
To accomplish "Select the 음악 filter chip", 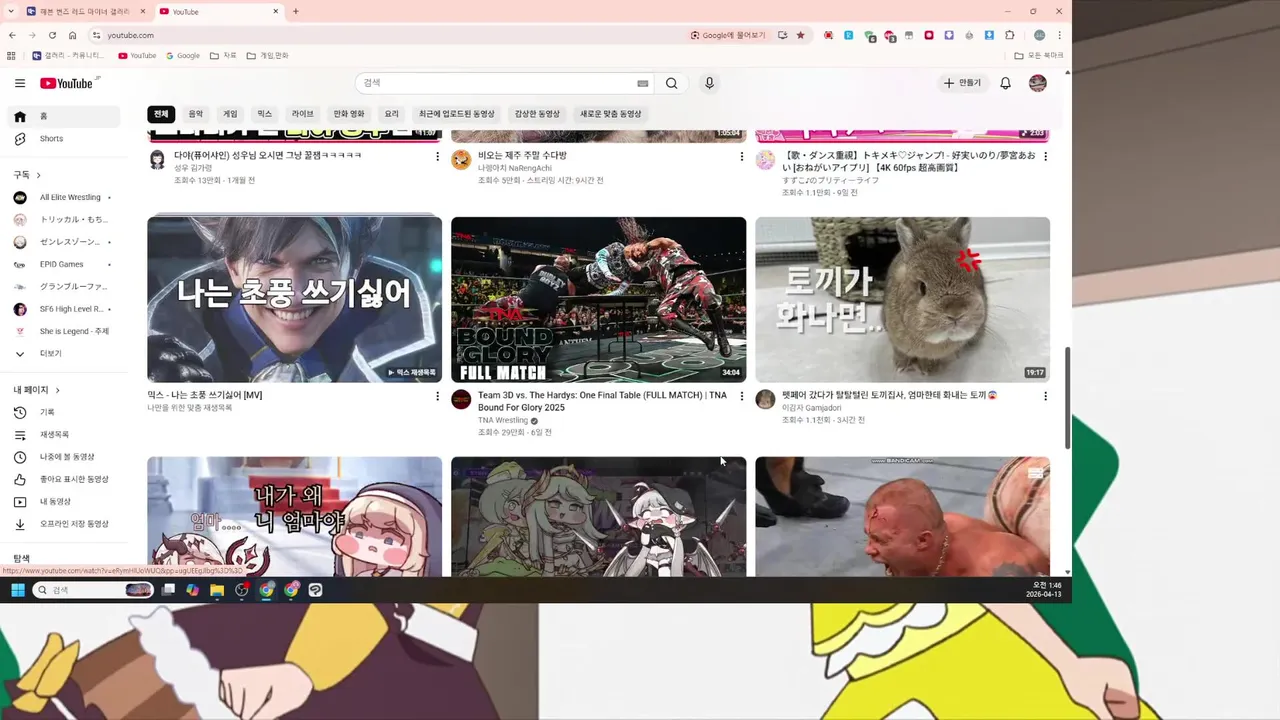I will coord(196,114).
